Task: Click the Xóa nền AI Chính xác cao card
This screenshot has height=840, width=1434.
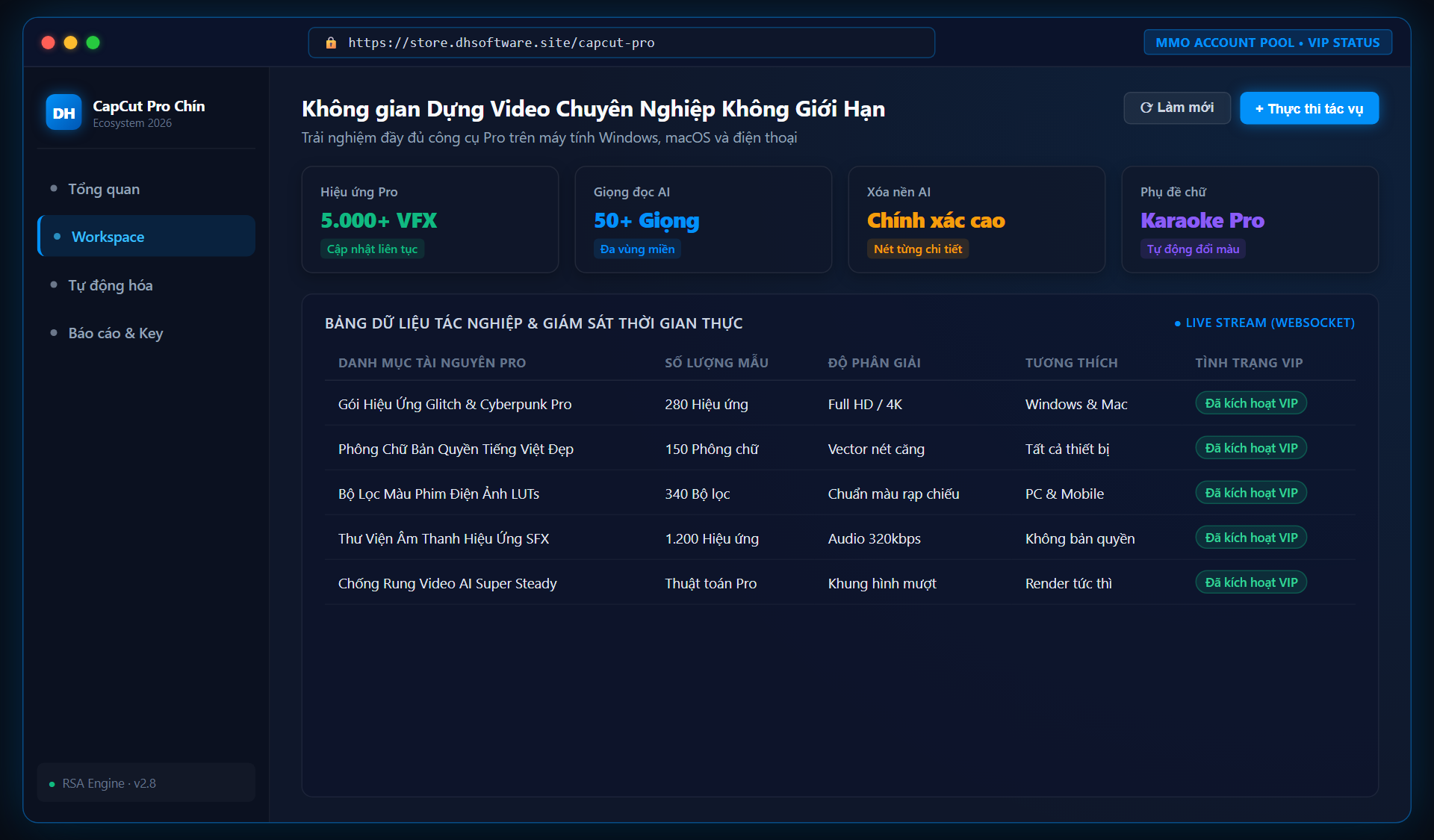Action: [x=977, y=220]
